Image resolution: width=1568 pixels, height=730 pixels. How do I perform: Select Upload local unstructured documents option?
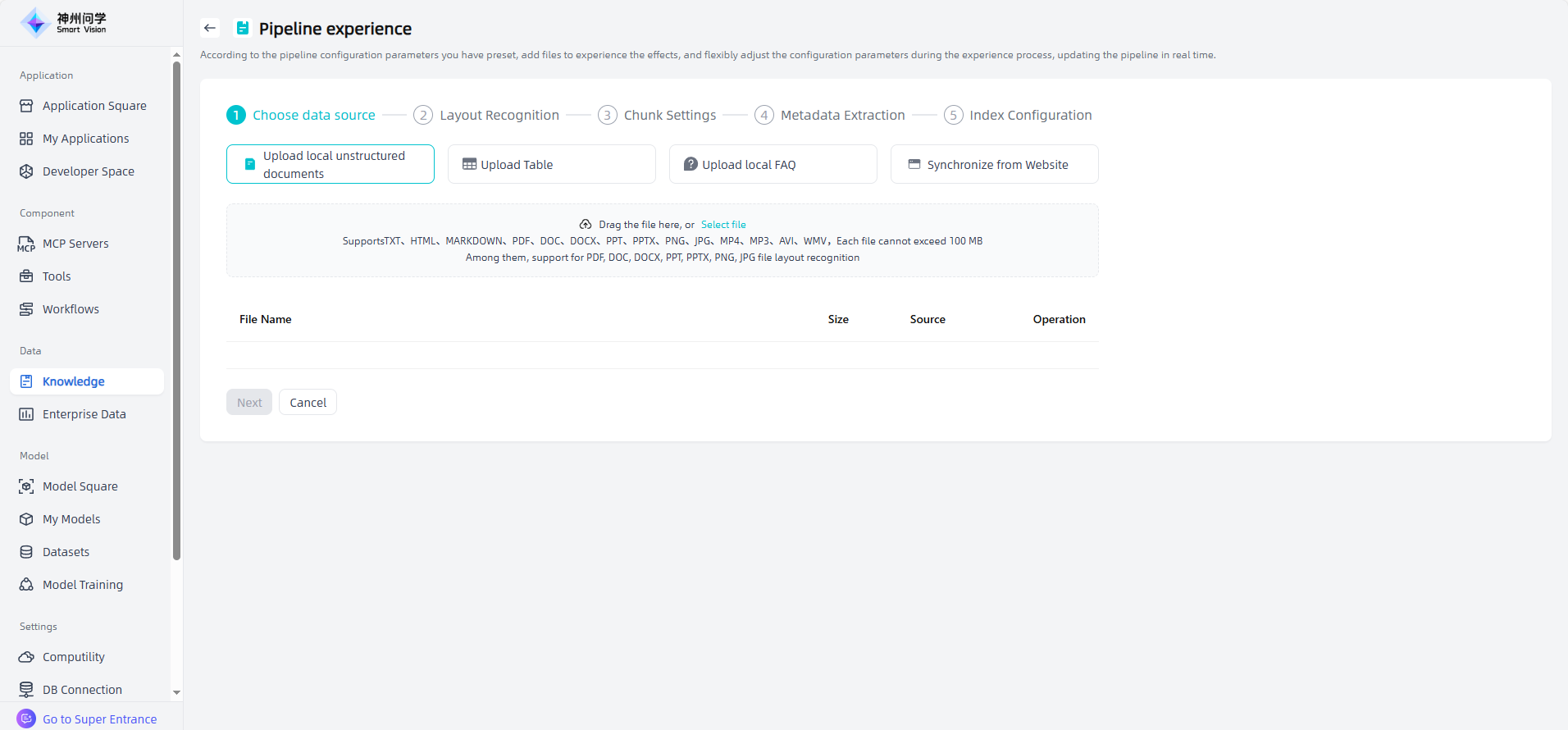coord(330,164)
